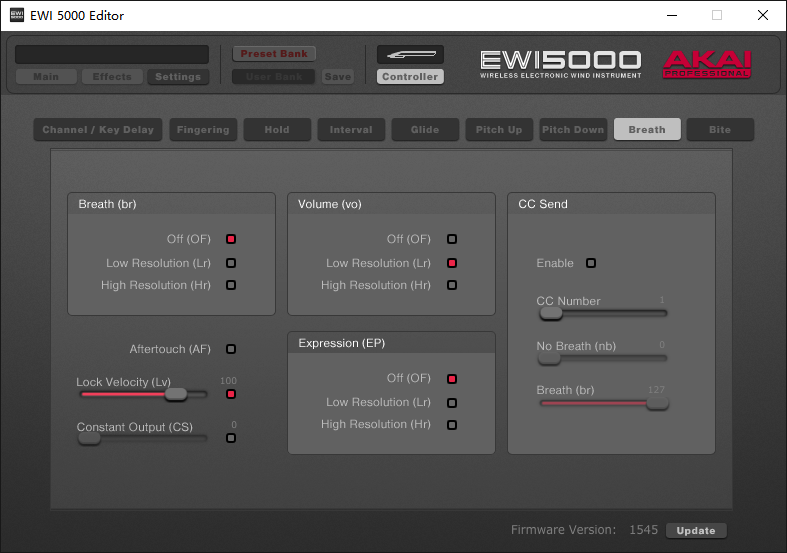Viewport: 787px width, 553px height.
Task: Click the preset name display field
Action: 112,54
